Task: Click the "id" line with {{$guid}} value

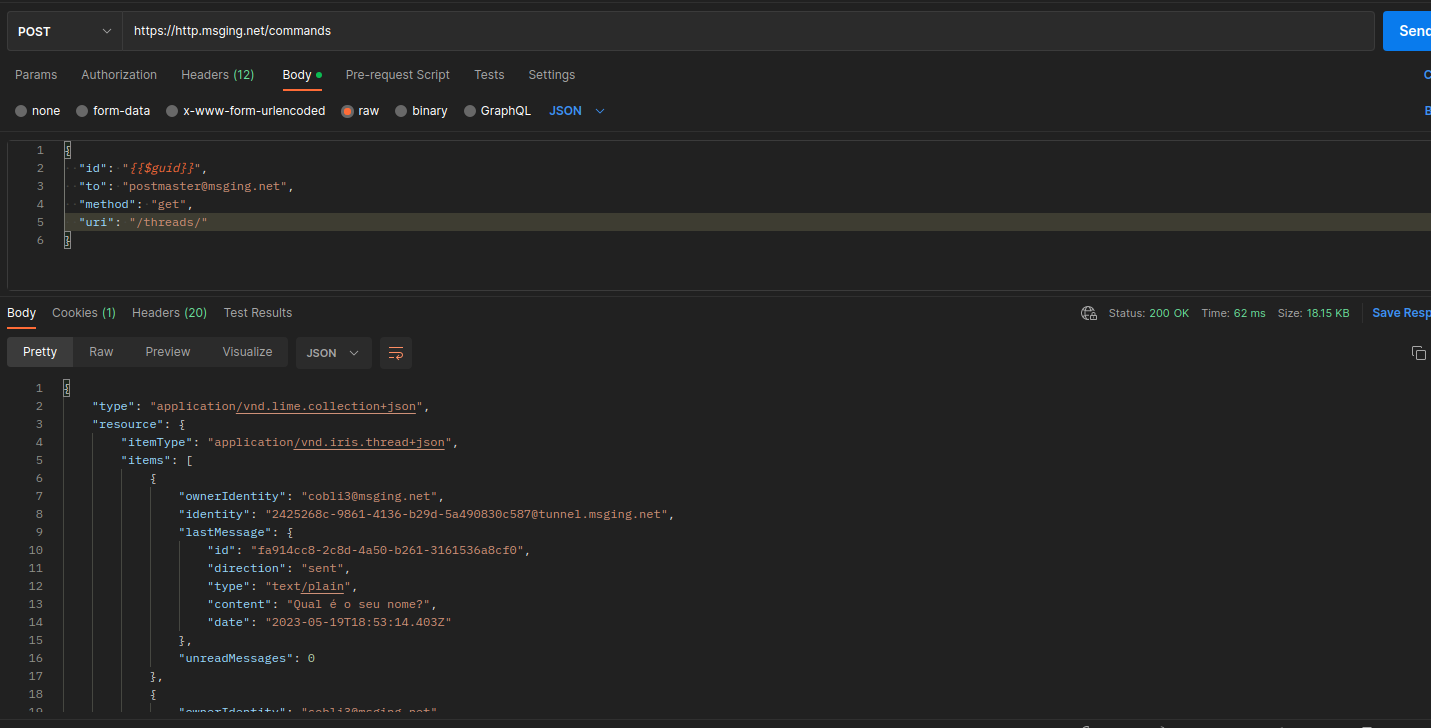Action: click(142, 168)
